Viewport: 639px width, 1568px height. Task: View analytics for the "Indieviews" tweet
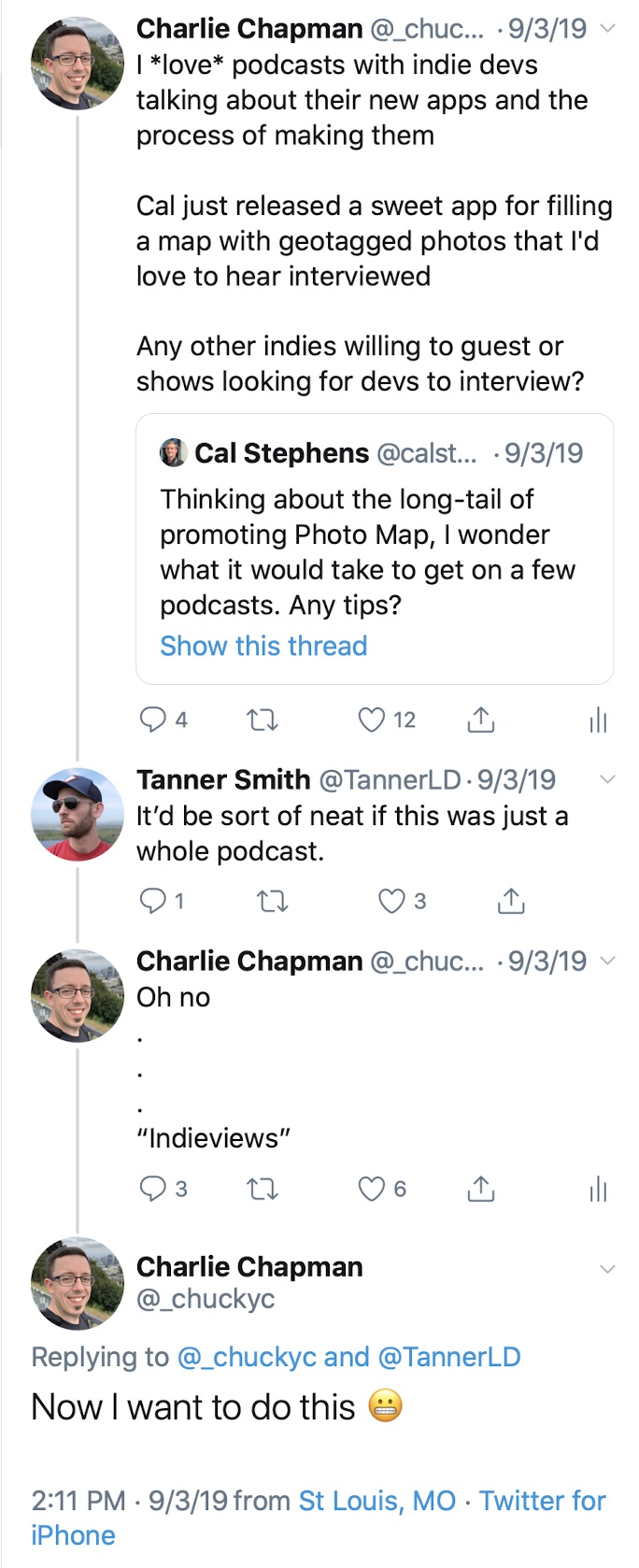(598, 1189)
